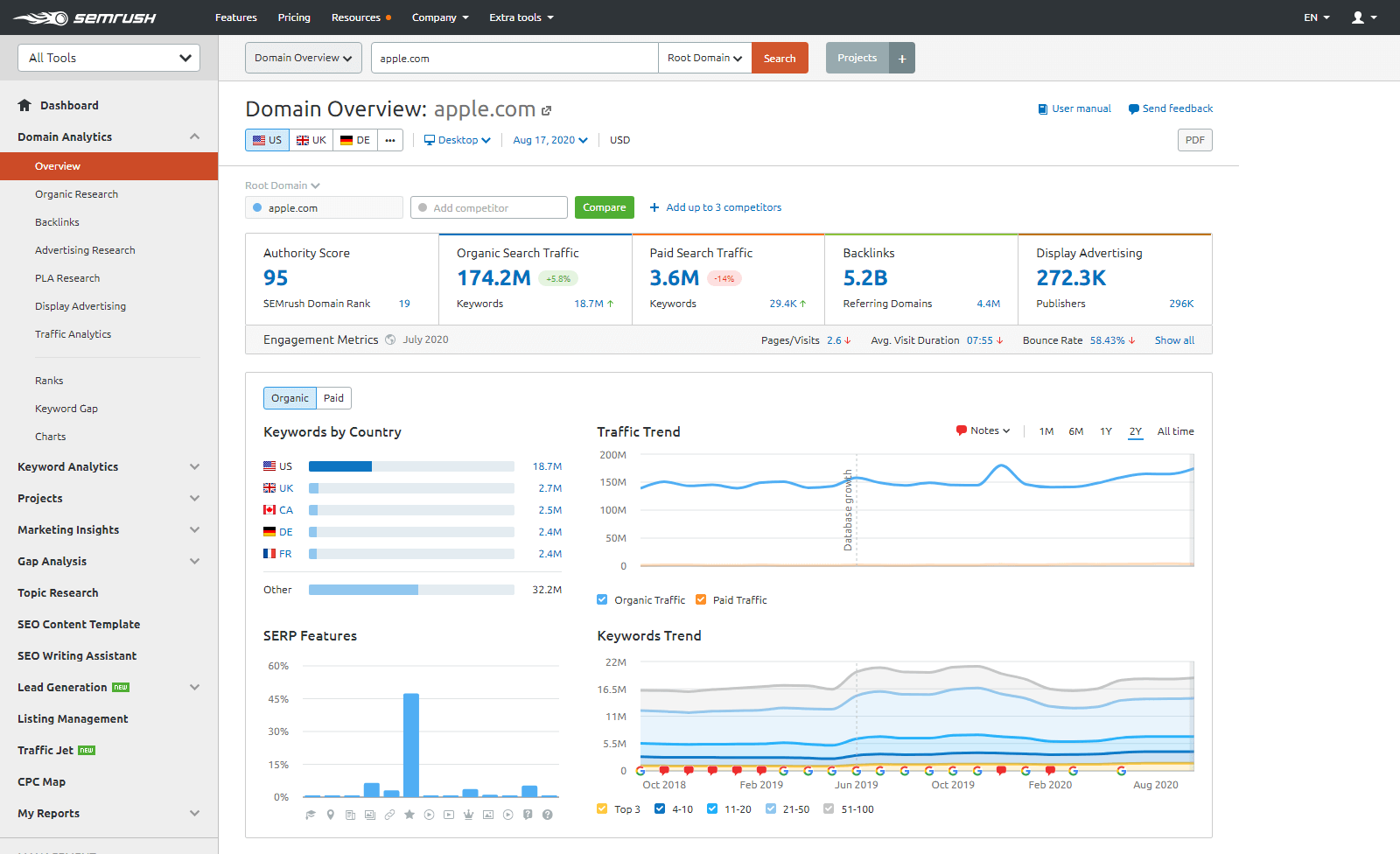Click the SEMrush logo
The height and width of the screenshot is (854, 1400).
(x=84, y=17)
